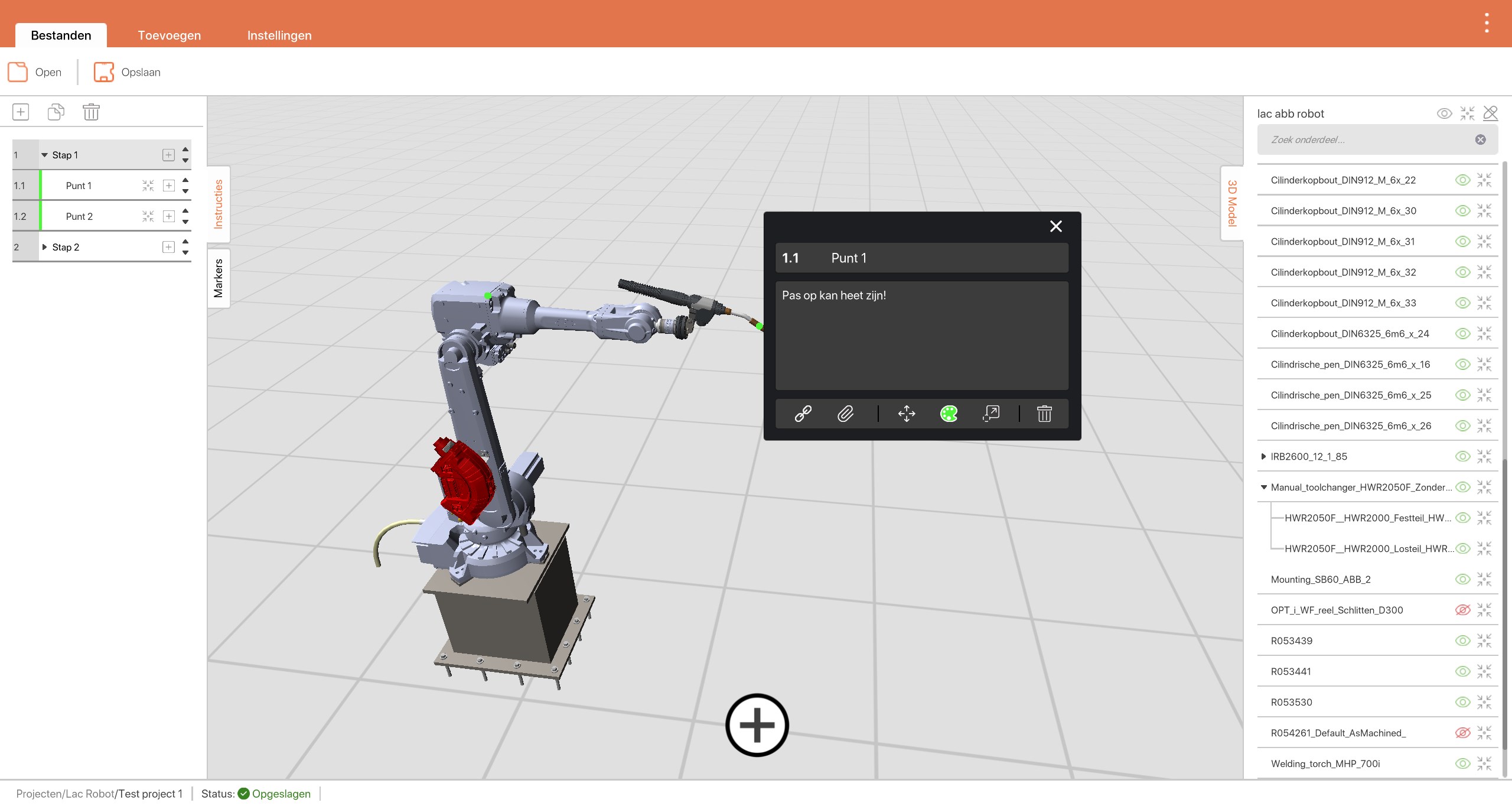Click the Opslaan save button

[128, 72]
